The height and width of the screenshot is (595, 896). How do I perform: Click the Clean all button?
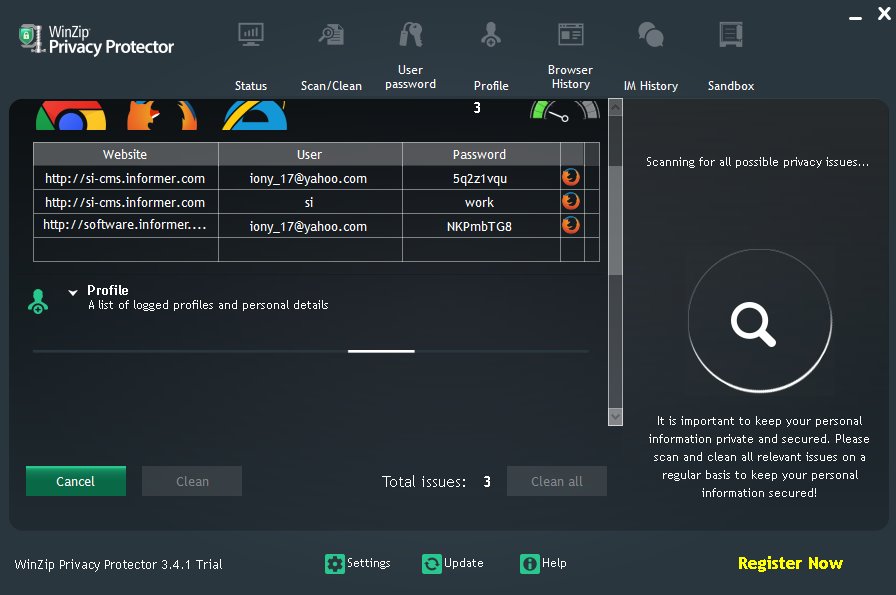point(557,481)
